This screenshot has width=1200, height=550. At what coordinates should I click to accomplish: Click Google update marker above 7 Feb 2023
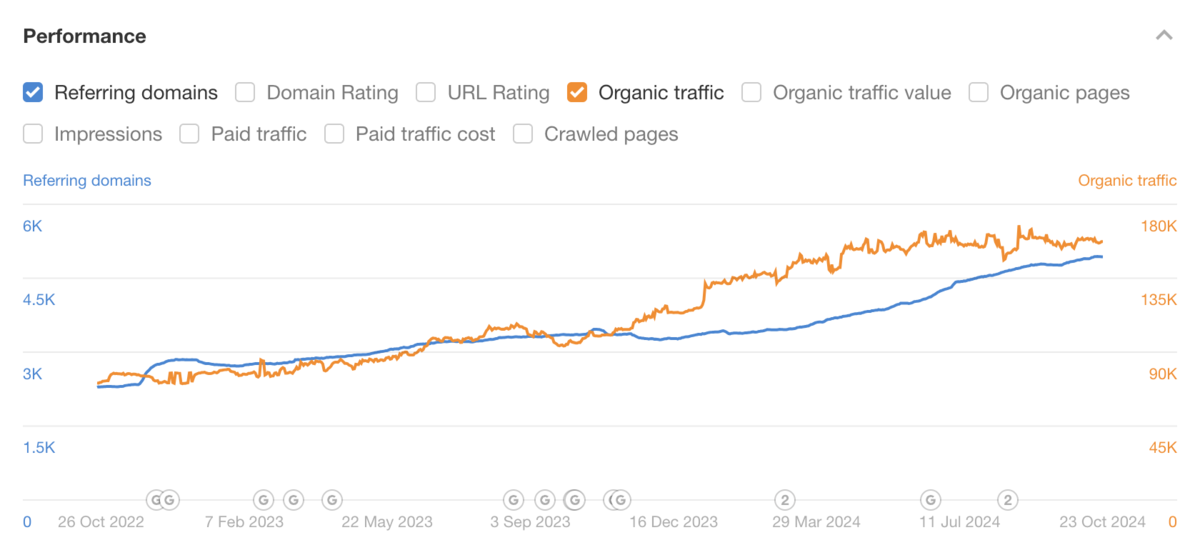click(x=263, y=499)
